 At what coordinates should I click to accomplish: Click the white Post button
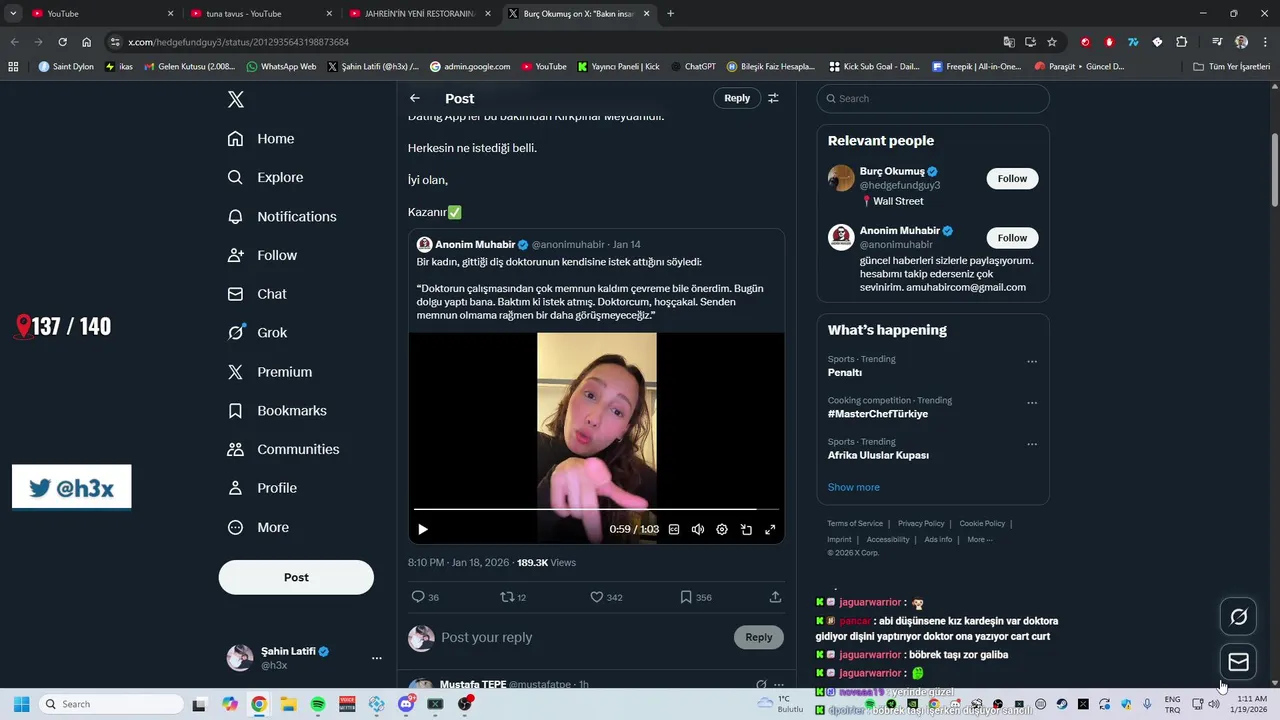point(296,577)
